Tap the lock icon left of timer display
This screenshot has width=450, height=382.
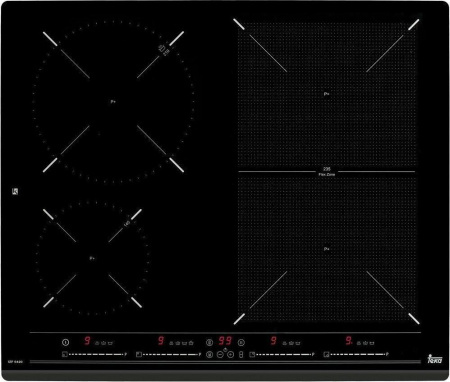pyautogui.click(x=209, y=342)
